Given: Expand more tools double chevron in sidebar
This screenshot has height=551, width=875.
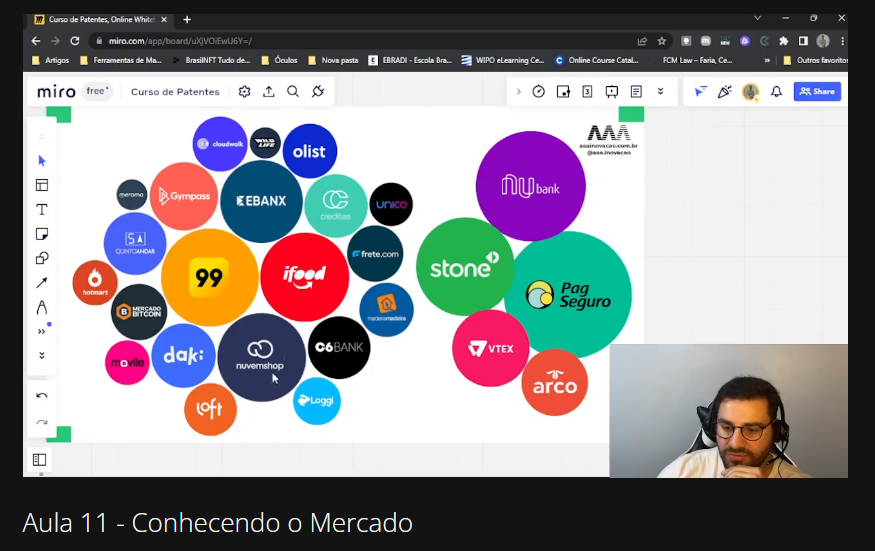Looking at the screenshot, I should tap(42, 332).
